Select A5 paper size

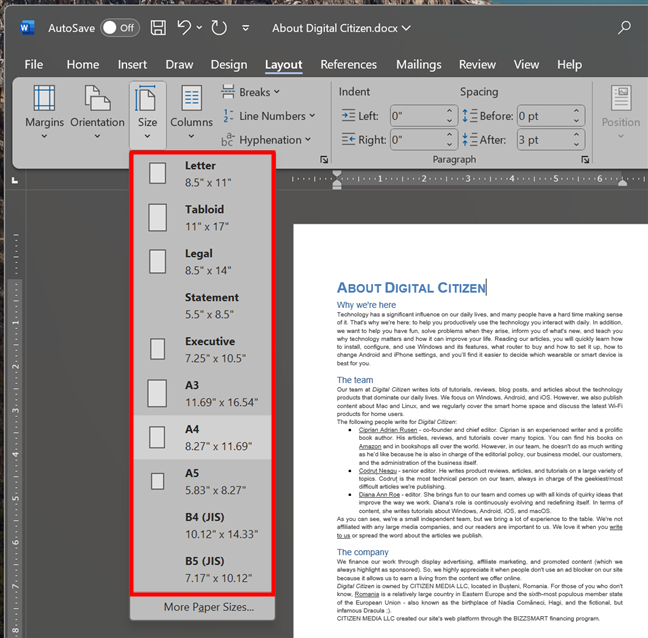click(202, 481)
